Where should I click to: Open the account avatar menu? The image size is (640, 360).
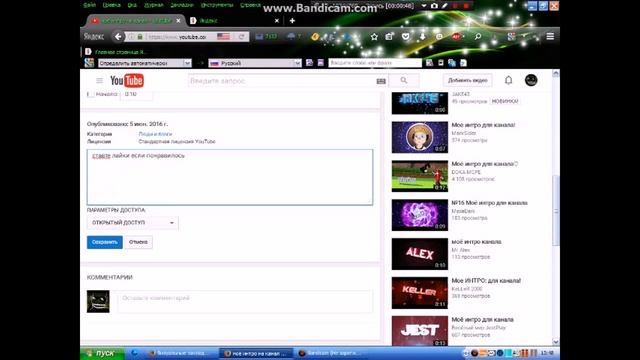pos(531,80)
